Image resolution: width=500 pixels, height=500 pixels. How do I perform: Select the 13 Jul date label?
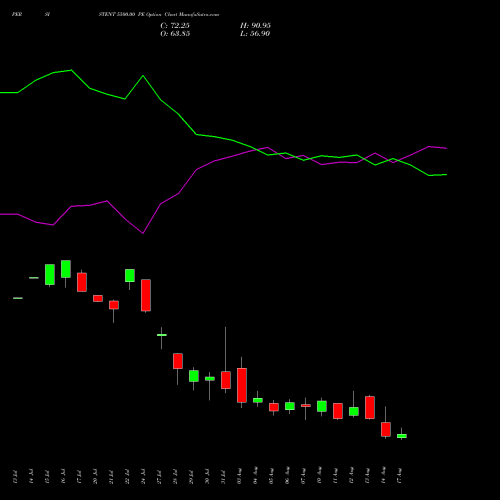(x=15, y=477)
